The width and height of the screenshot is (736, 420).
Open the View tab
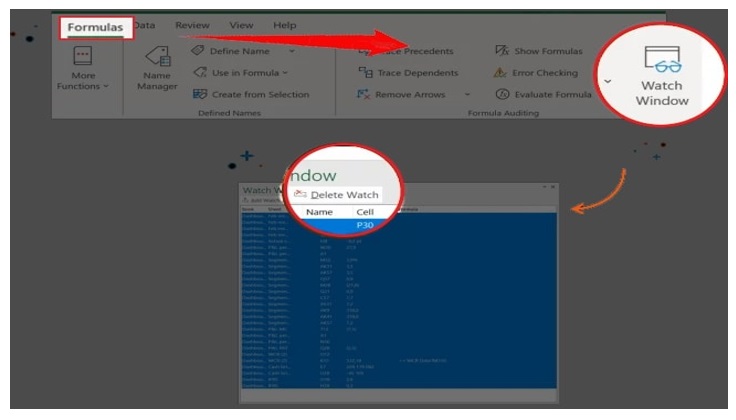[x=241, y=25]
